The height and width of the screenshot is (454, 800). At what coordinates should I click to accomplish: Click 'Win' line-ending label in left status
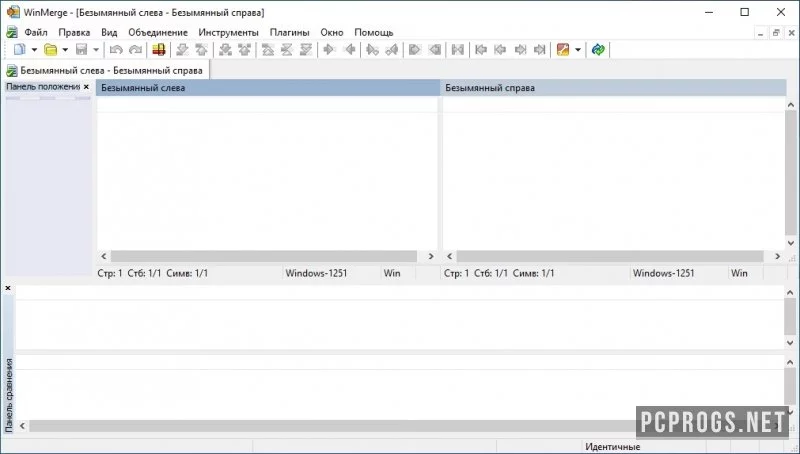point(392,273)
